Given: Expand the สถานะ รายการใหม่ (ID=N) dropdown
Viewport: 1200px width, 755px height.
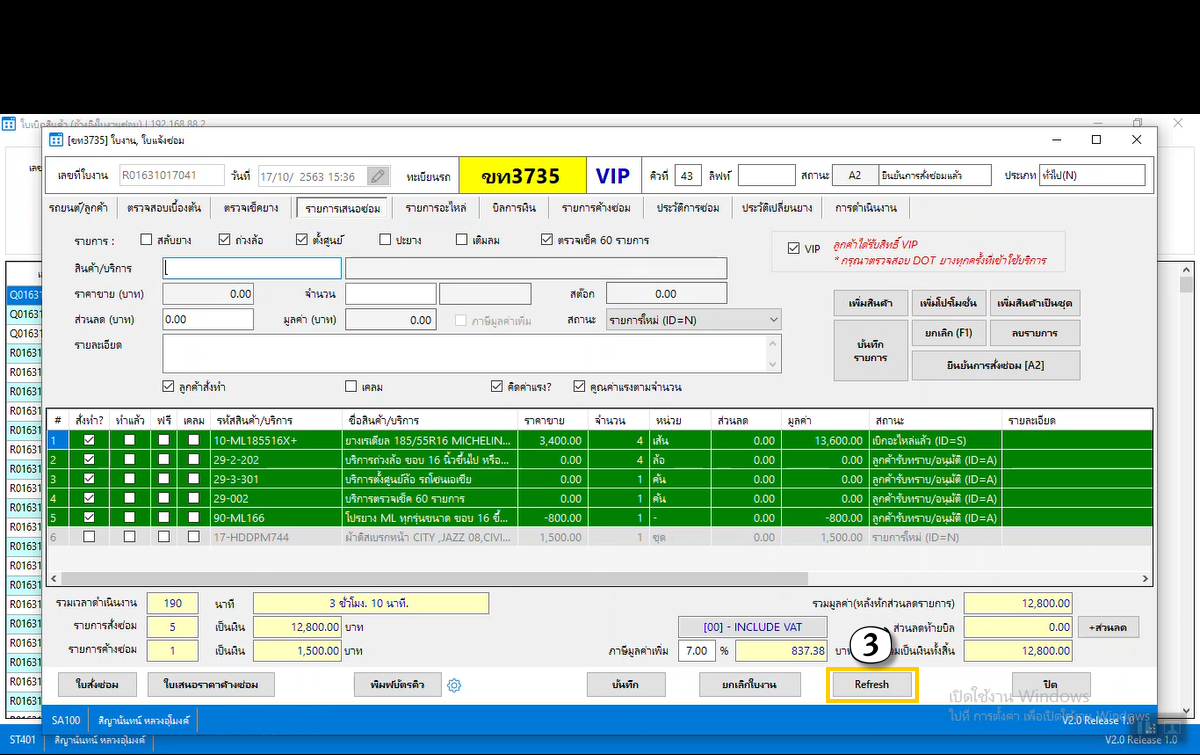Looking at the screenshot, I should (x=772, y=320).
